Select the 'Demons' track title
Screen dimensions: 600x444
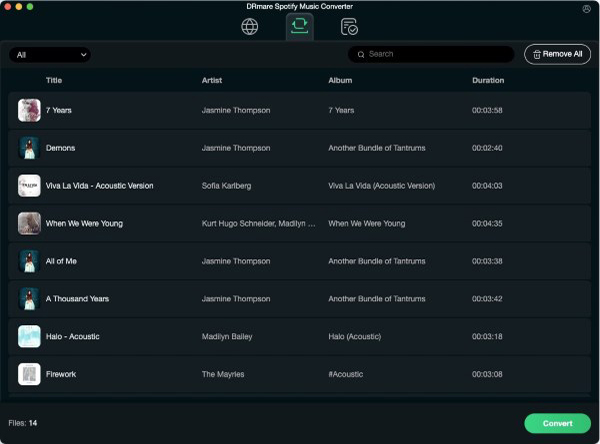coord(60,148)
